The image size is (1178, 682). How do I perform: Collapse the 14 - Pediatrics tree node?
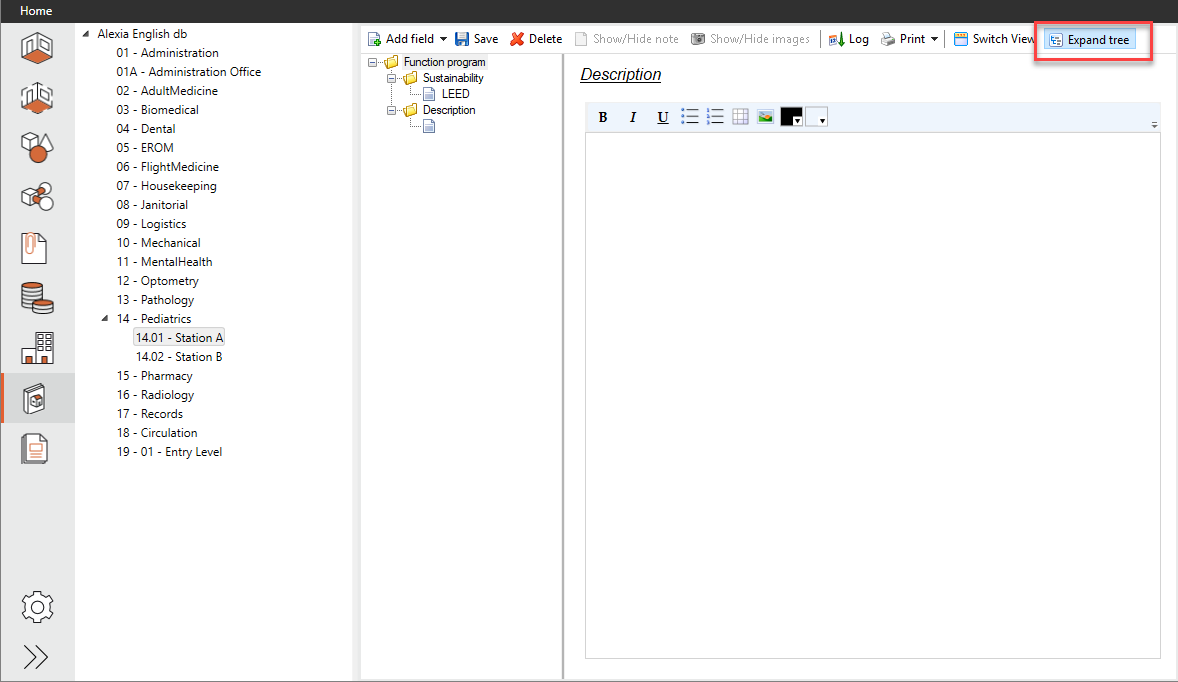(x=106, y=319)
